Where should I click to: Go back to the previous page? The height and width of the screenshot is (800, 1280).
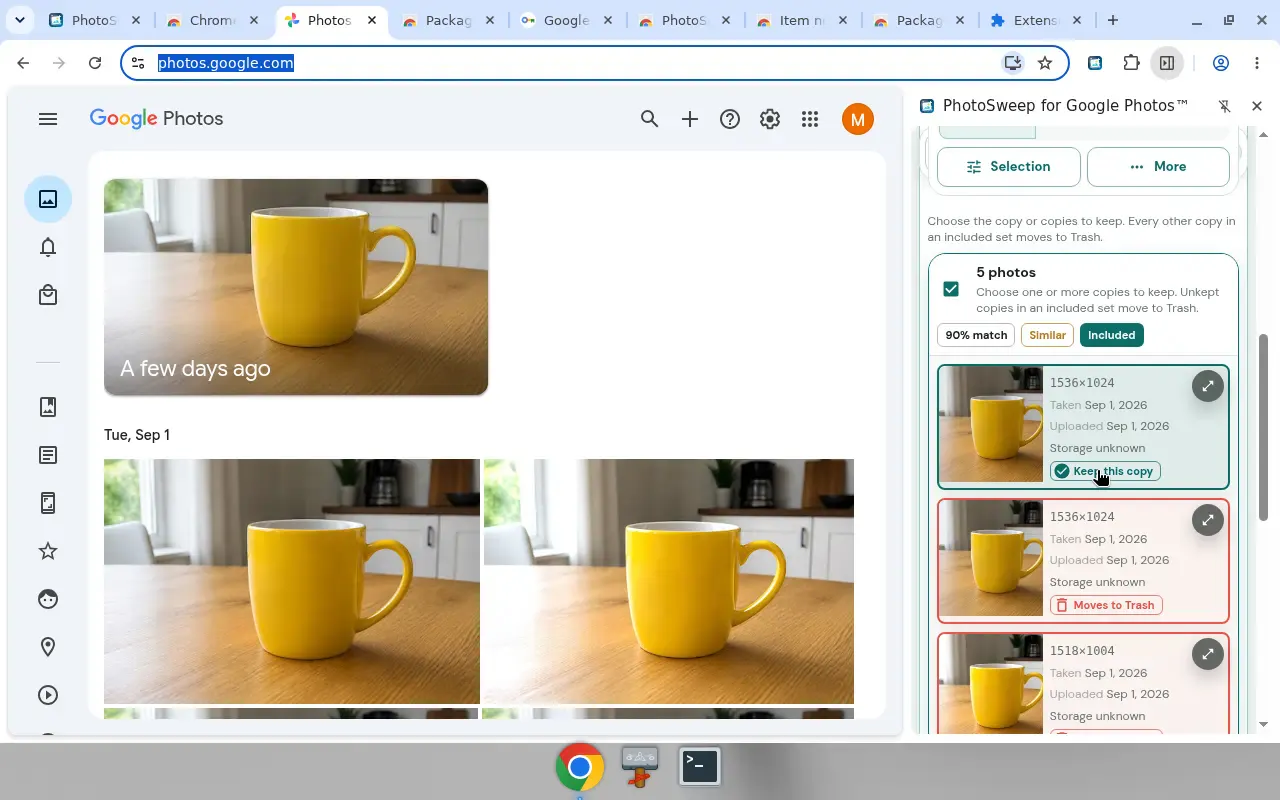click(x=23, y=63)
